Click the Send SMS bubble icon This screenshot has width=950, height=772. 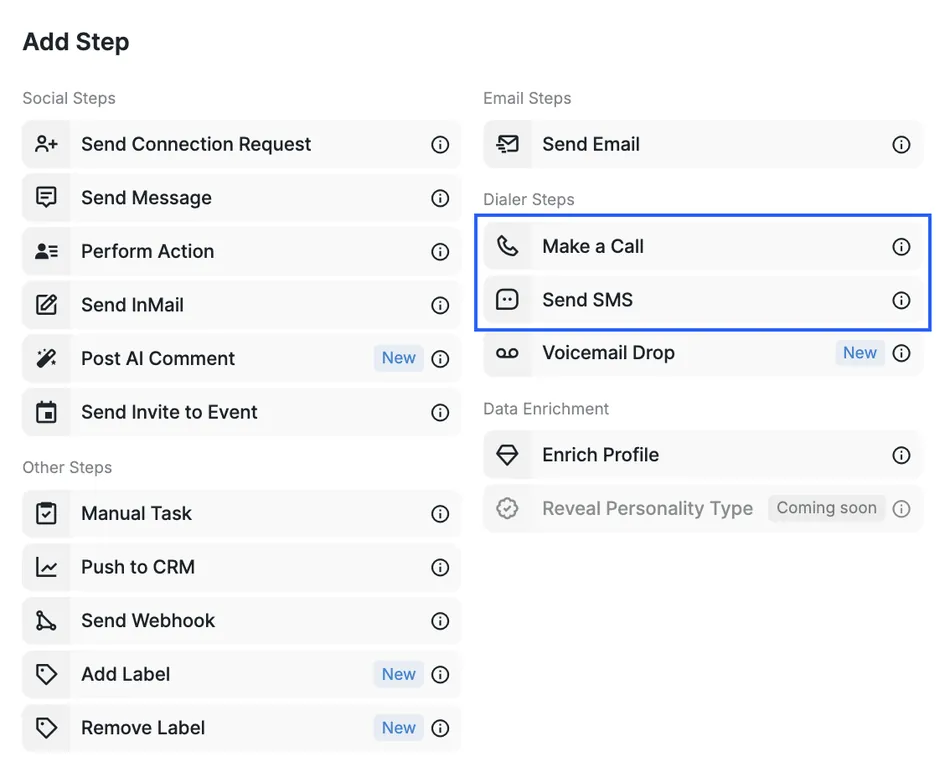coord(507,299)
